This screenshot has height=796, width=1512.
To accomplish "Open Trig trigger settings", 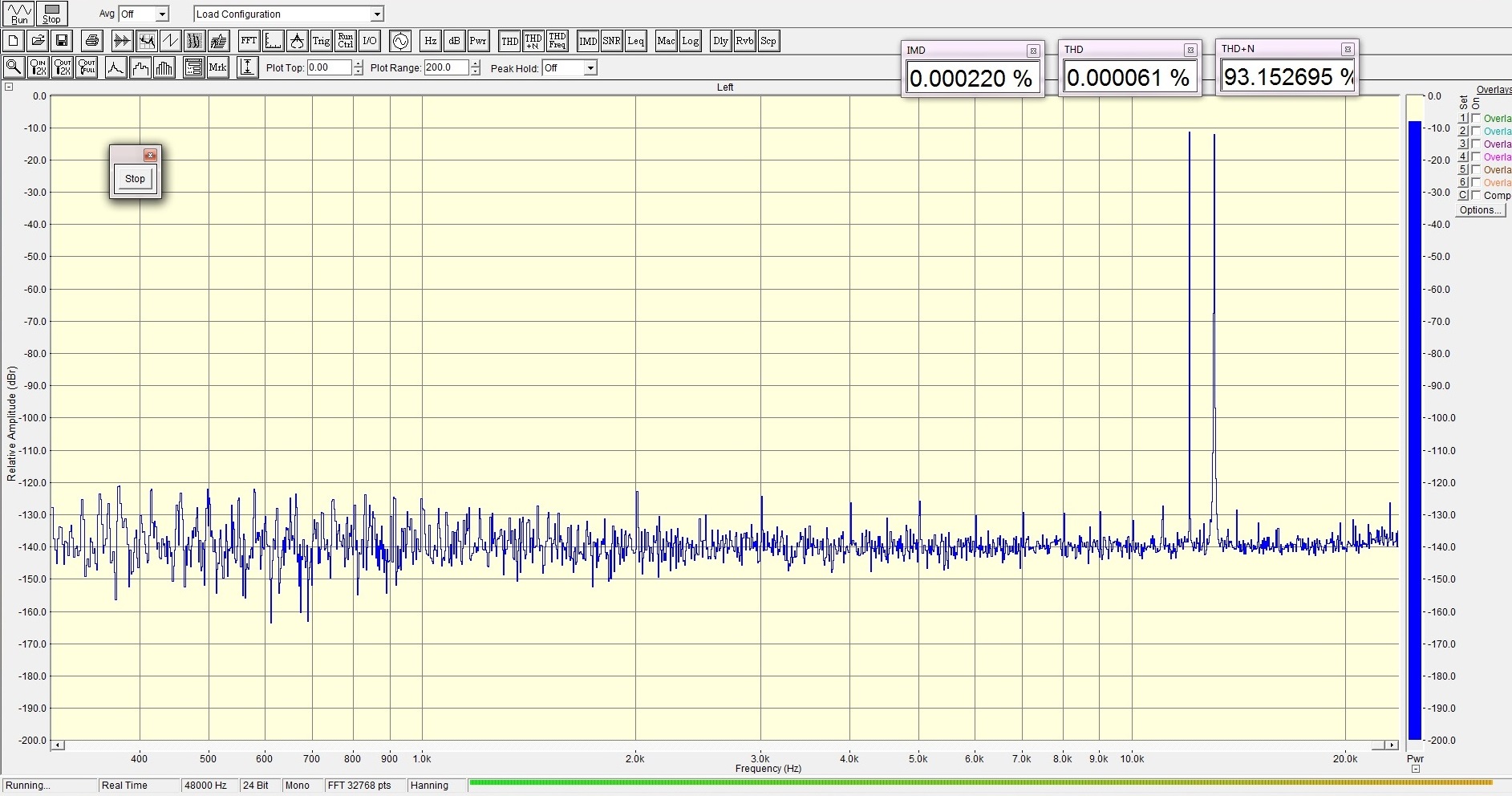I will pos(321,41).
